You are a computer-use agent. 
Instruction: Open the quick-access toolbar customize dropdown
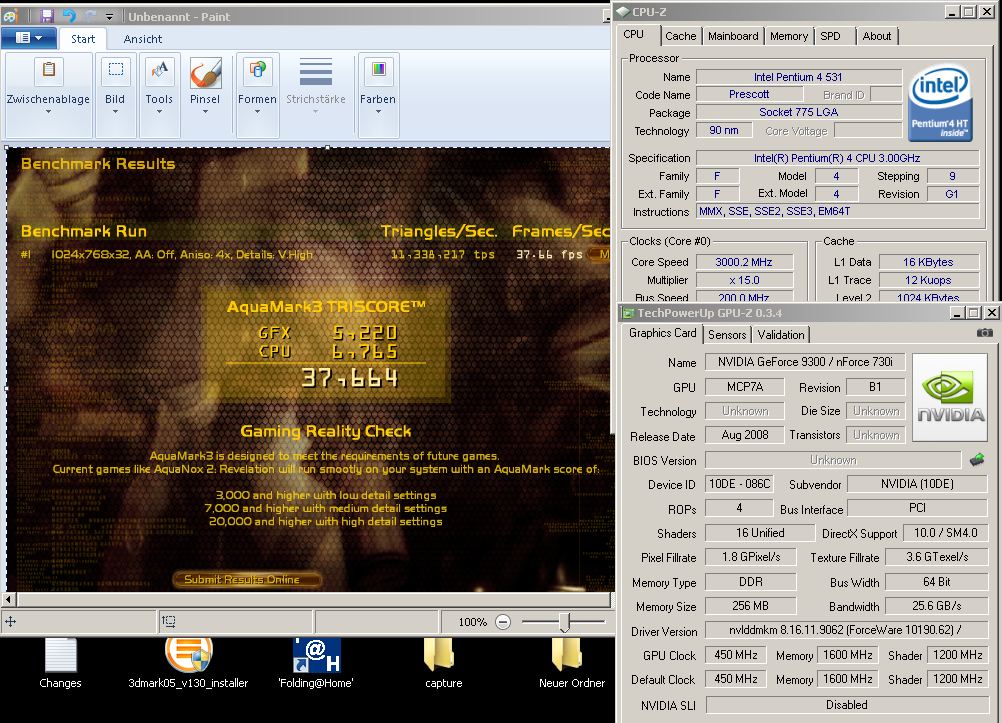click(x=109, y=17)
